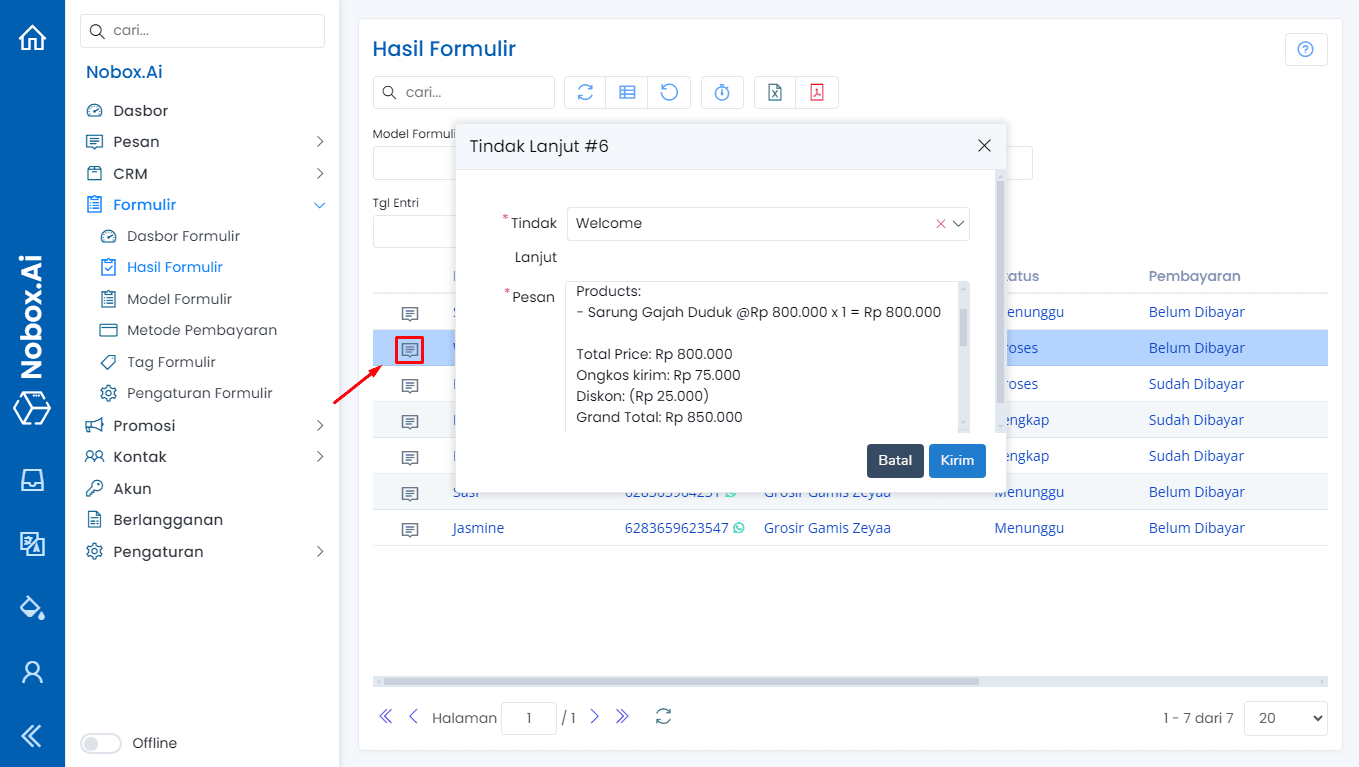Open the inbox icon in the blue sidebar
This screenshot has width=1359, height=767.
coord(33,480)
